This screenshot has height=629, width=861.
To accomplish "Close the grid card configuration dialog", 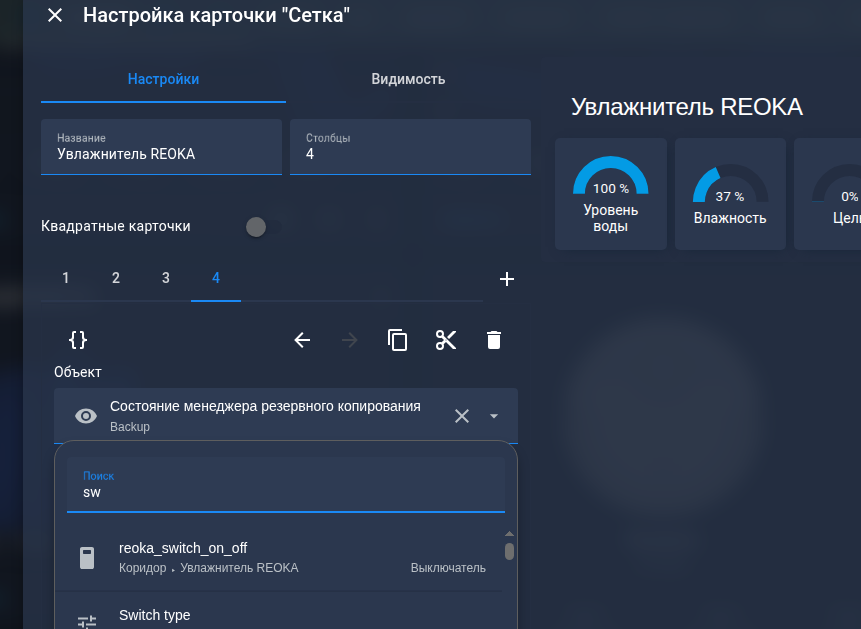I will (x=55, y=15).
